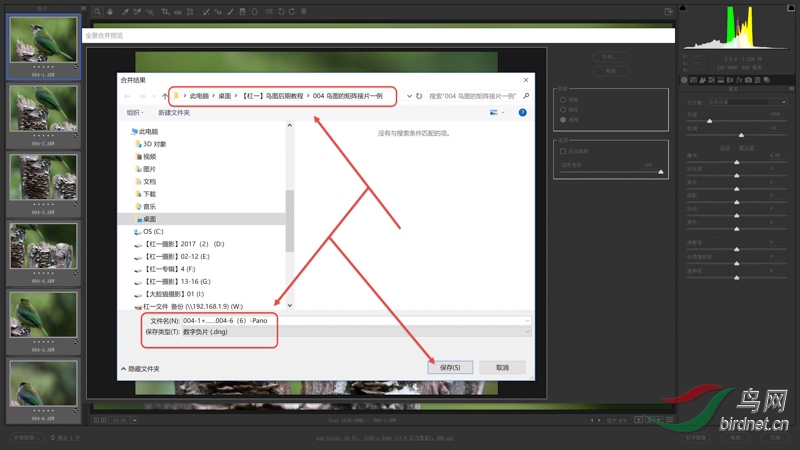The image size is (800, 450).
Task: Click the 边界变形 boundary warp slider handle
Action: click(x=661, y=172)
